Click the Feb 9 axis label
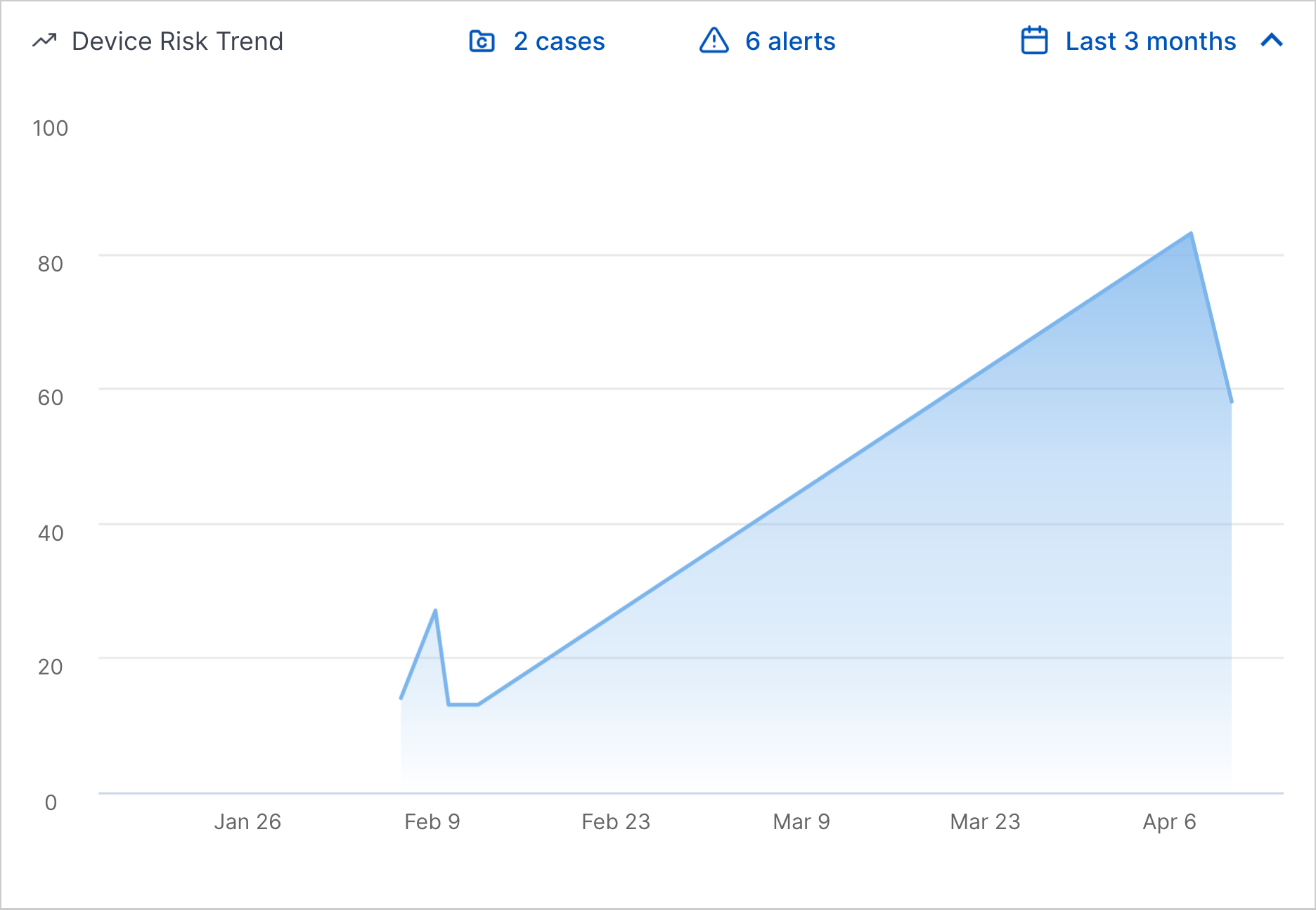The width and height of the screenshot is (1316, 910). tap(433, 821)
